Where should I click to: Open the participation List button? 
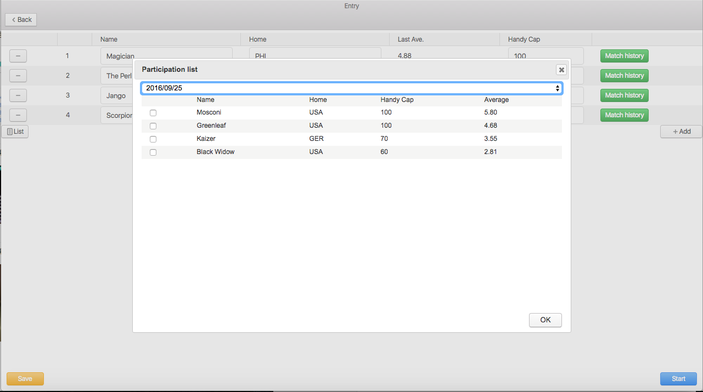16,131
